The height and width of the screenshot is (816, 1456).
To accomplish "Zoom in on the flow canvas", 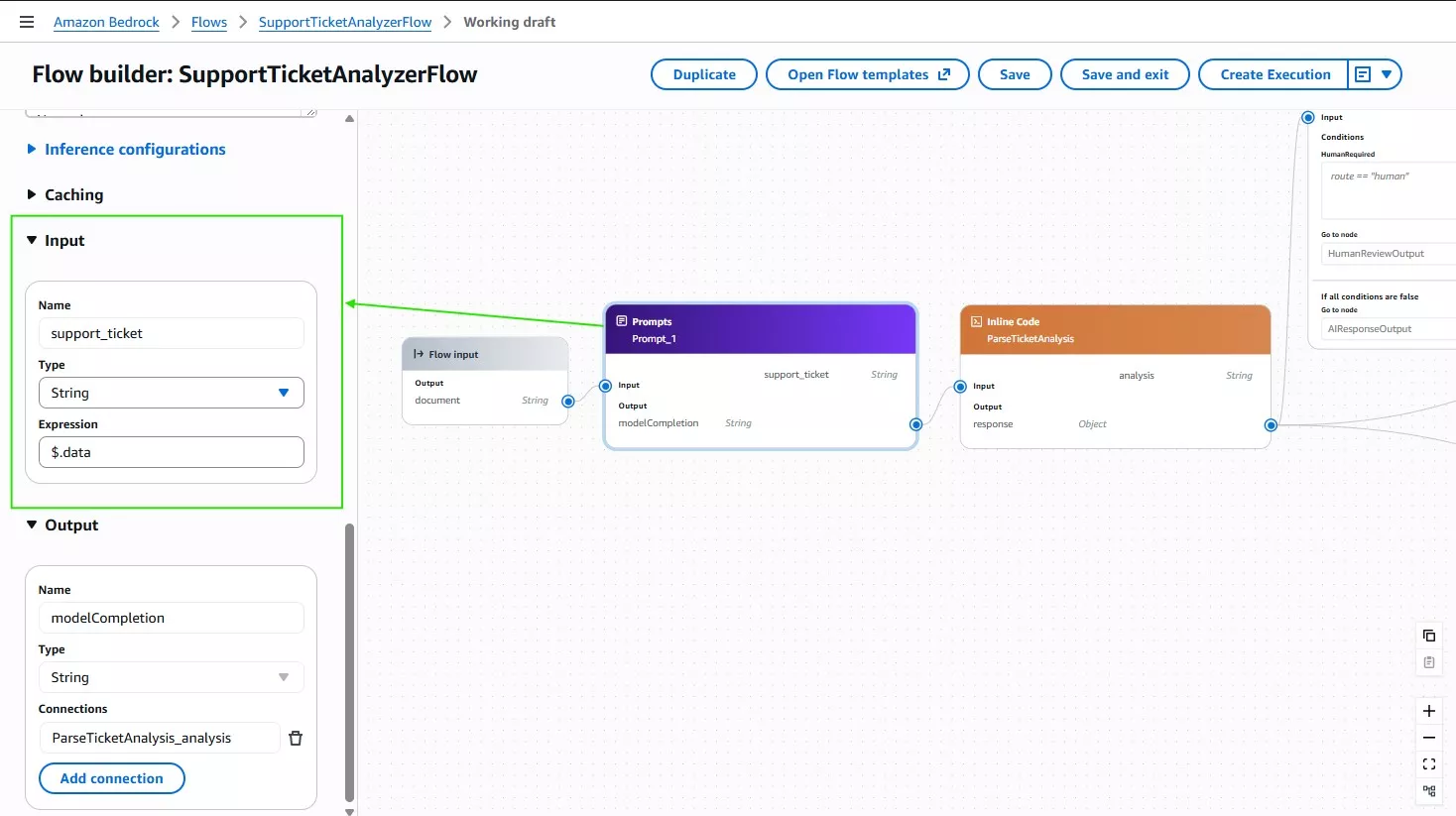I will coord(1429,711).
